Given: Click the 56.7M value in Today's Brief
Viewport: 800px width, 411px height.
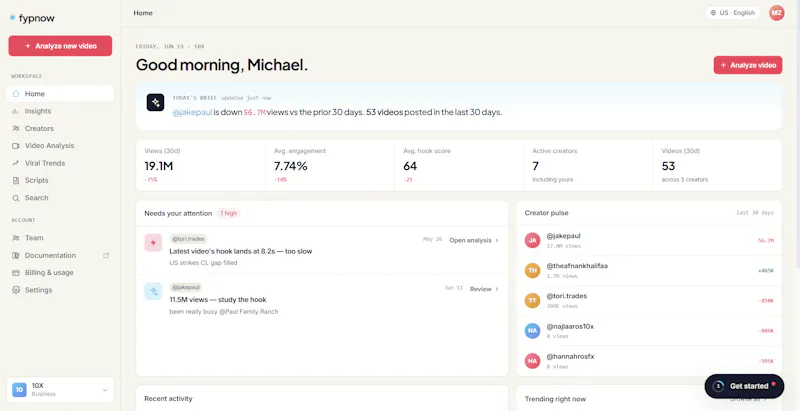Looking at the screenshot, I should pyautogui.click(x=255, y=113).
